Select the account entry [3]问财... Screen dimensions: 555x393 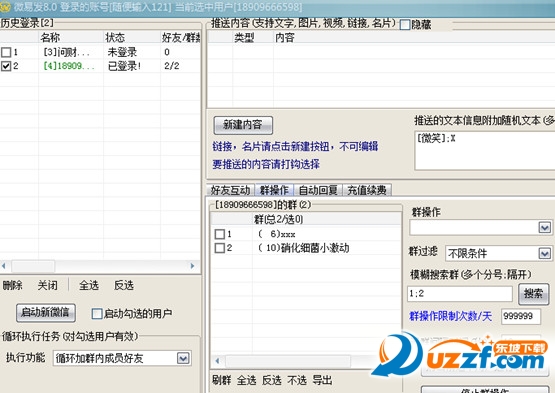[x=67, y=52]
